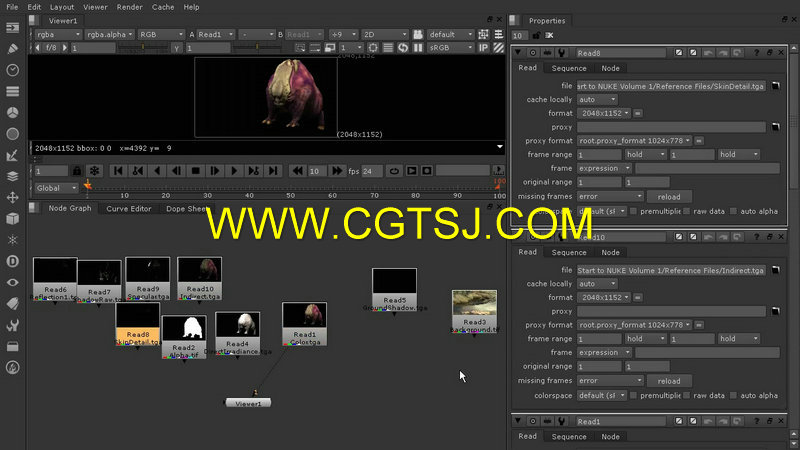
Task: Open the Cache menu
Action: 163,7
